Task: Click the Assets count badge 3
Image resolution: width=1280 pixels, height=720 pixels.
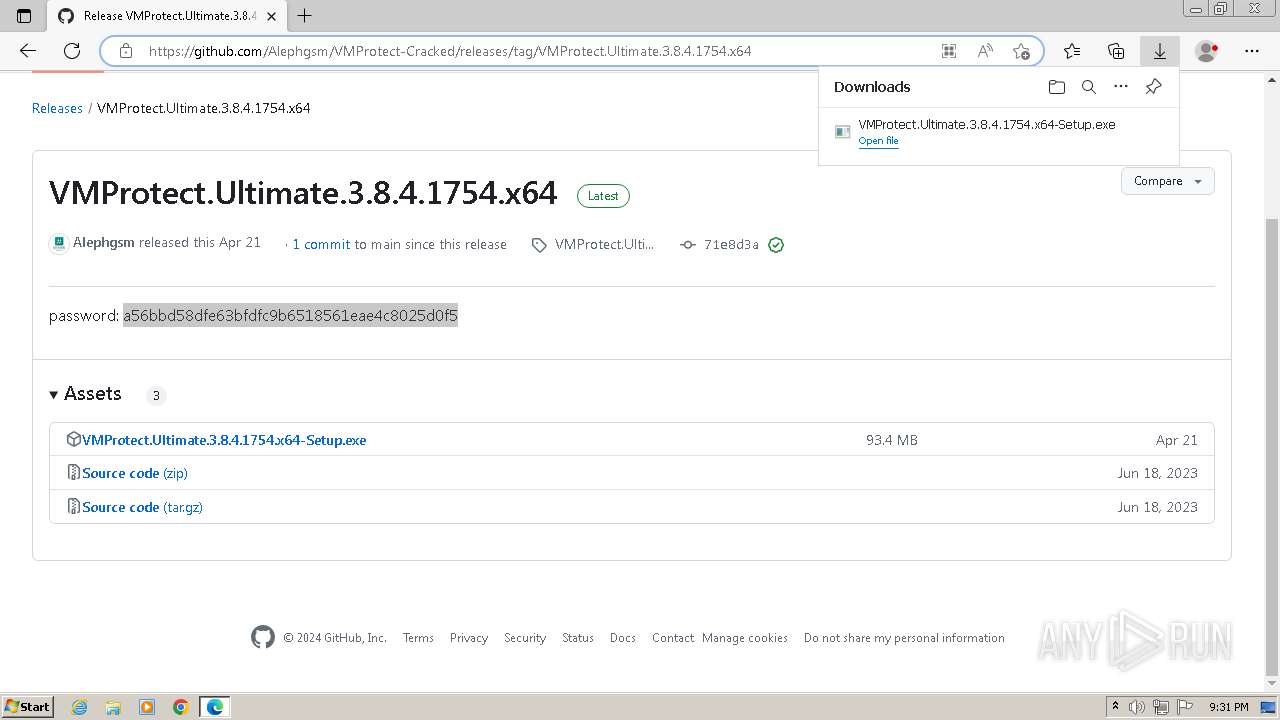Action: coord(156,395)
